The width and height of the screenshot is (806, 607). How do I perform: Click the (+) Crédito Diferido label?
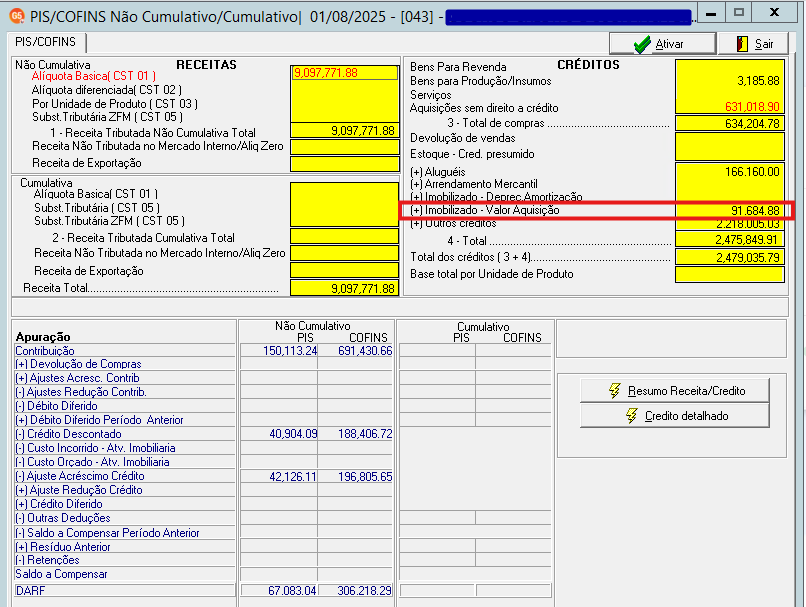(59, 504)
